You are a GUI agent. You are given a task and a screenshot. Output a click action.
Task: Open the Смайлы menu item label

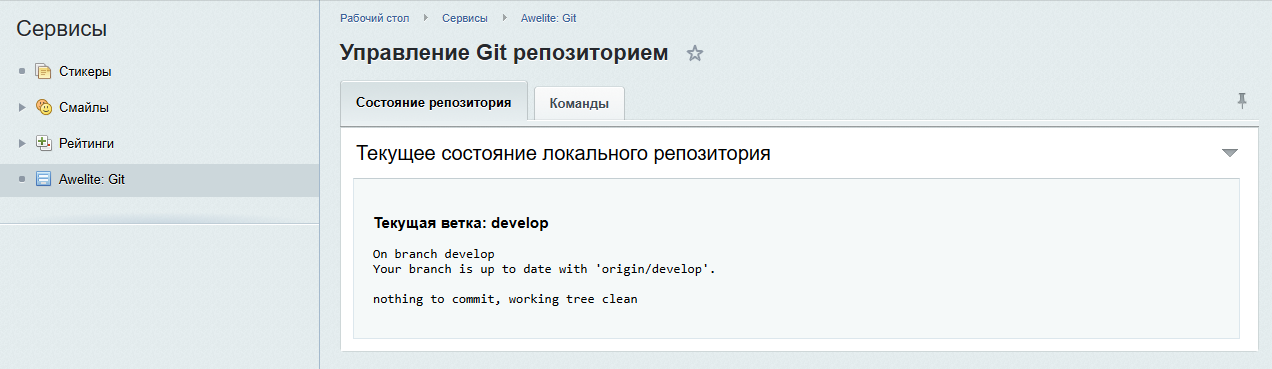[84, 108]
